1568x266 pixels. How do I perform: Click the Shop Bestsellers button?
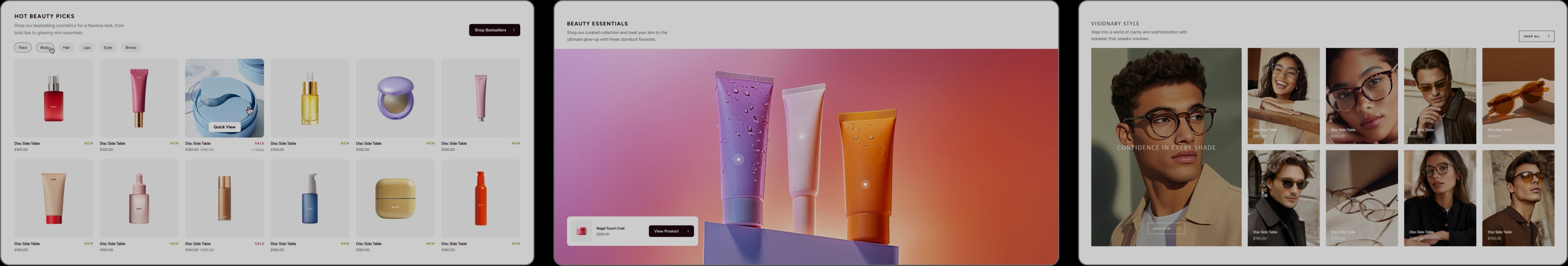click(494, 30)
